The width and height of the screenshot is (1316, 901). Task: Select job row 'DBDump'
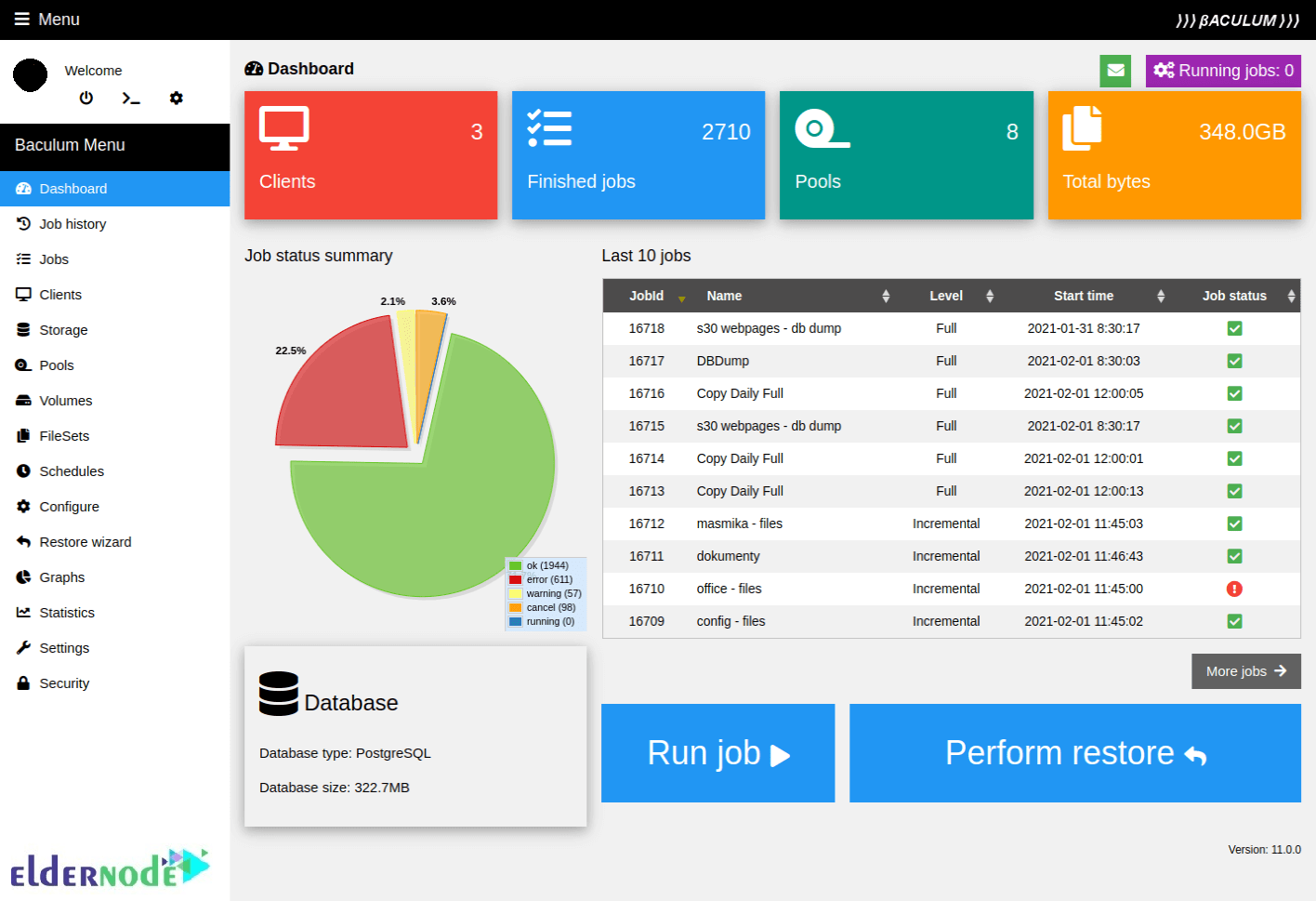(951, 361)
